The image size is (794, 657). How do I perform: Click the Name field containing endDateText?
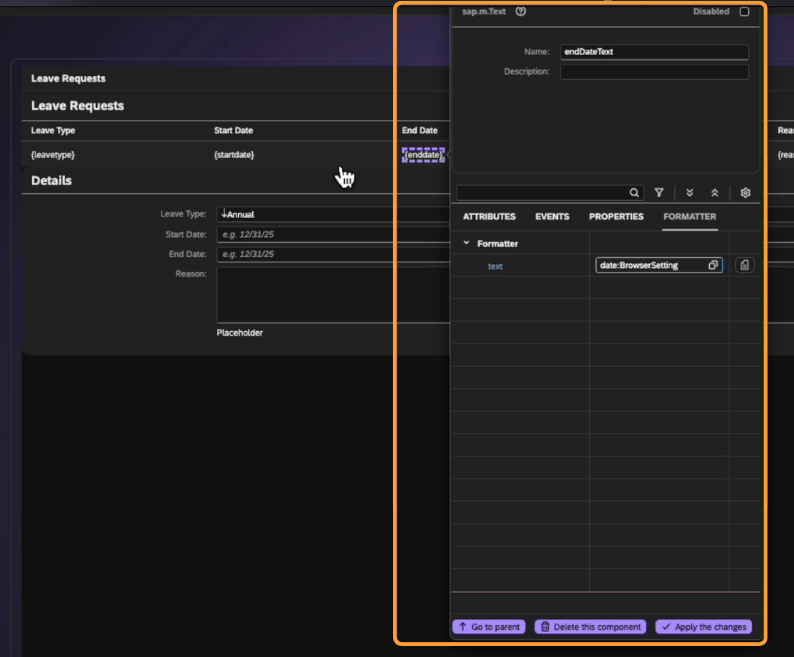coord(654,52)
